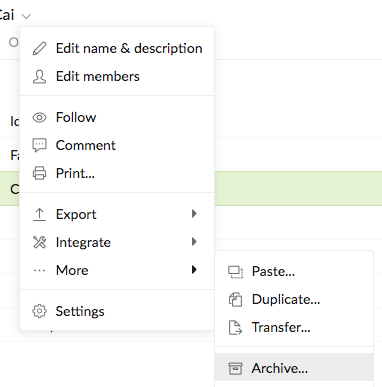Click the eye icon next to Follow

pyautogui.click(x=39, y=118)
